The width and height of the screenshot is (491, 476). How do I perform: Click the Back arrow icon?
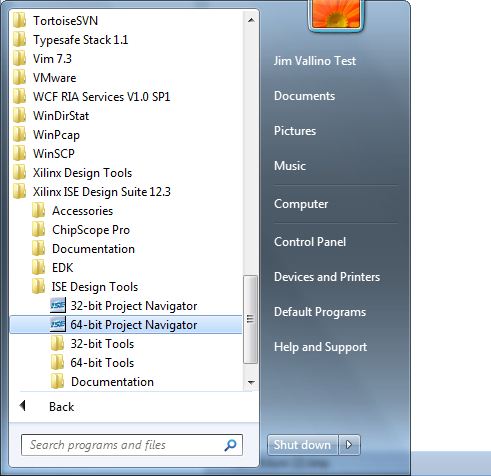point(23,406)
